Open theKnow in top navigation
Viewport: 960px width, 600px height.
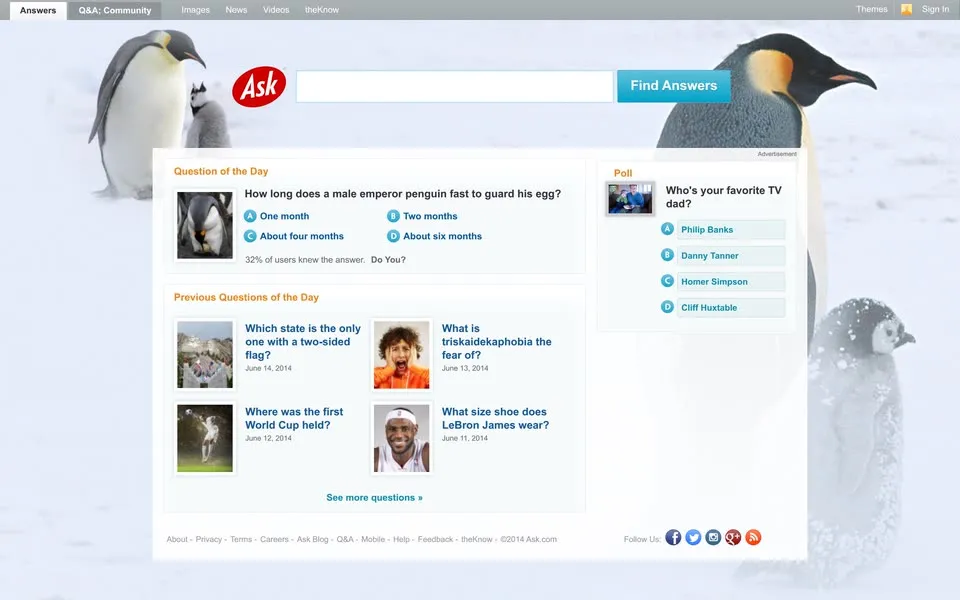(322, 10)
